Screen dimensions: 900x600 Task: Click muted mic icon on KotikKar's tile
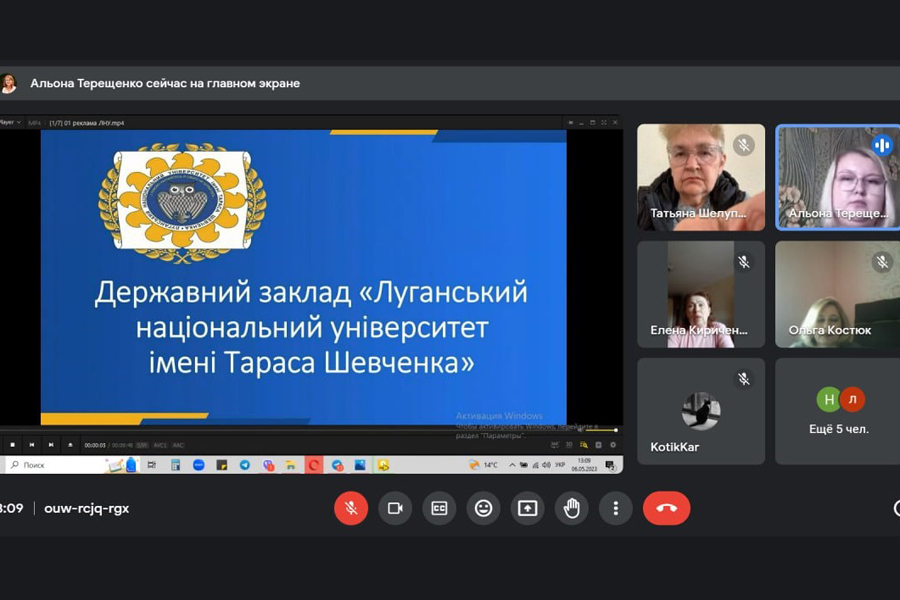pyautogui.click(x=744, y=379)
